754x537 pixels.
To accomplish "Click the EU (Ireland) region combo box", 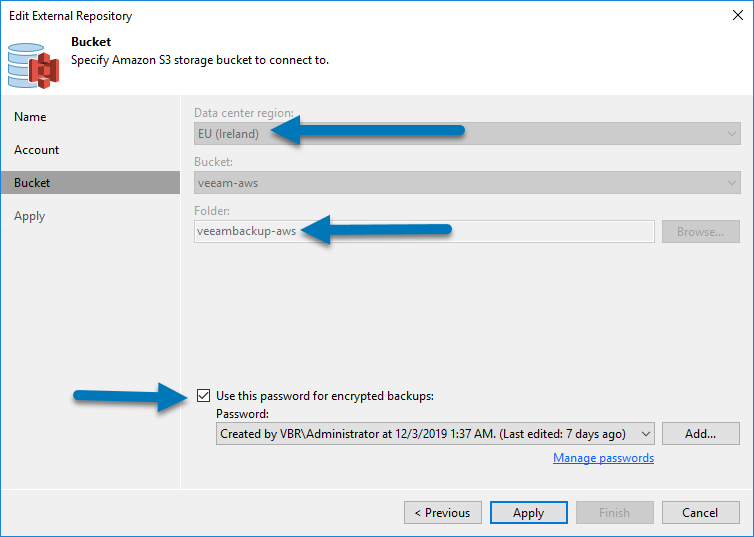I will pos(467,134).
